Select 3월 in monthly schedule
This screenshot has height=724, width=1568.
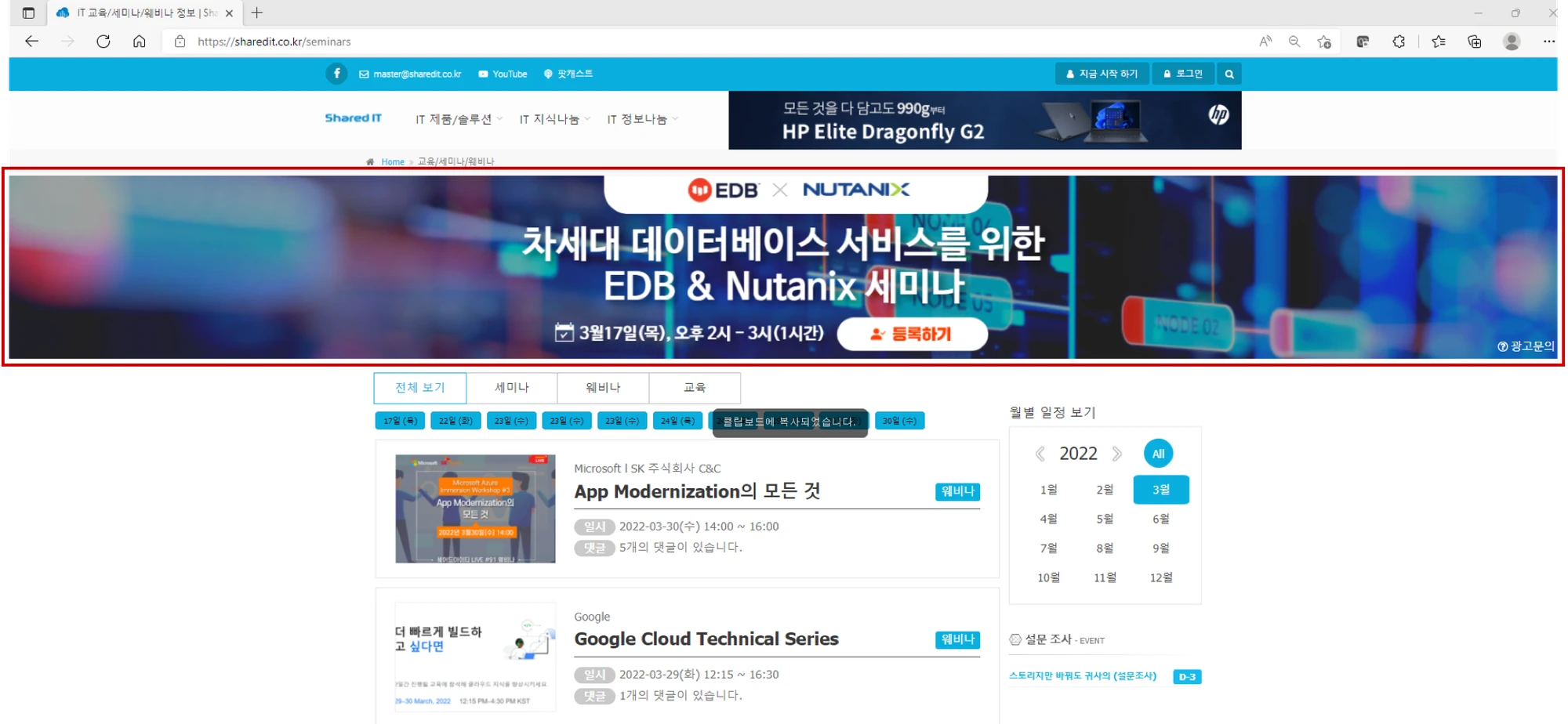tap(1161, 490)
